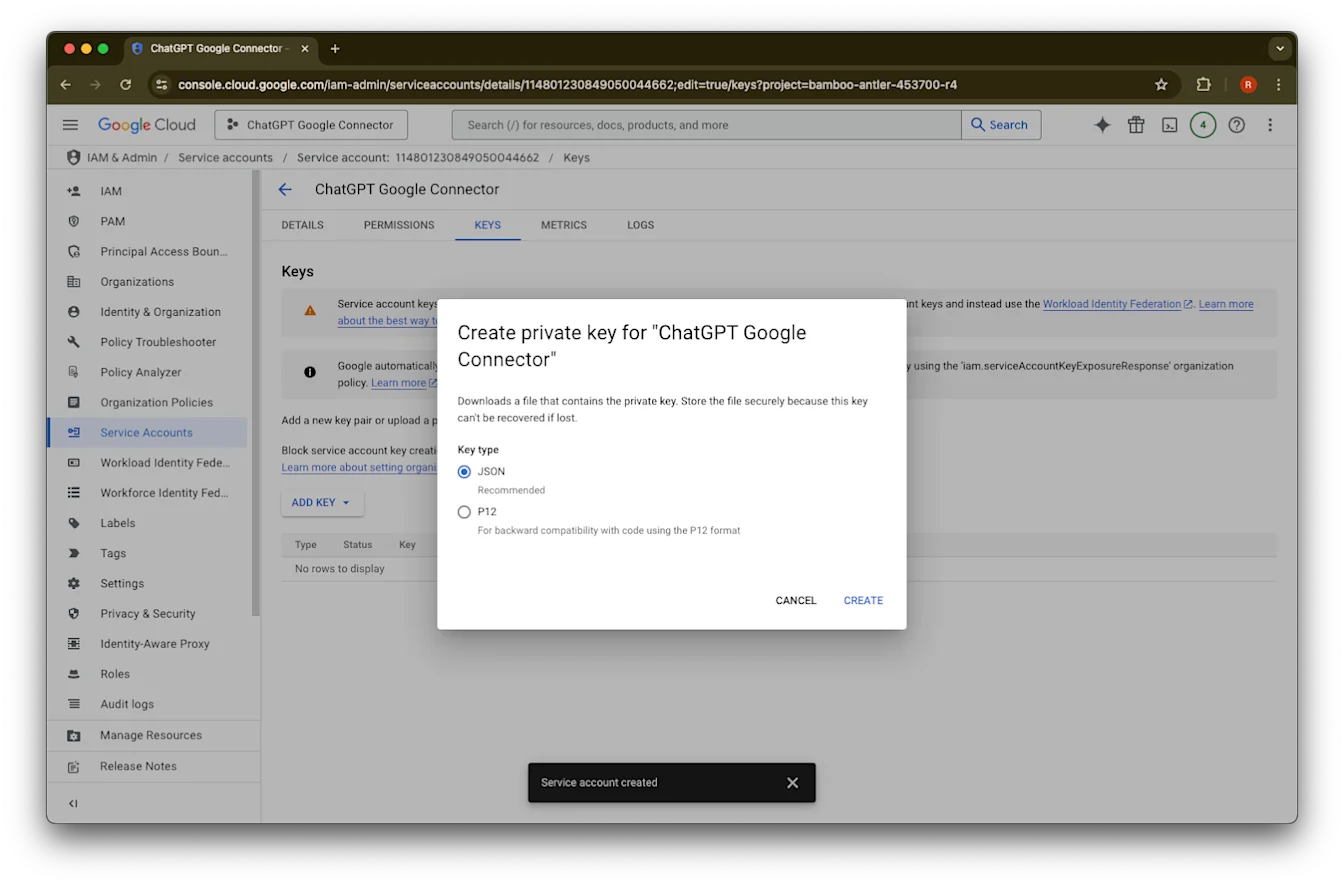Click IAM & Admin breadcrumb link
Screen dimensions: 1344x885
(122, 158)
